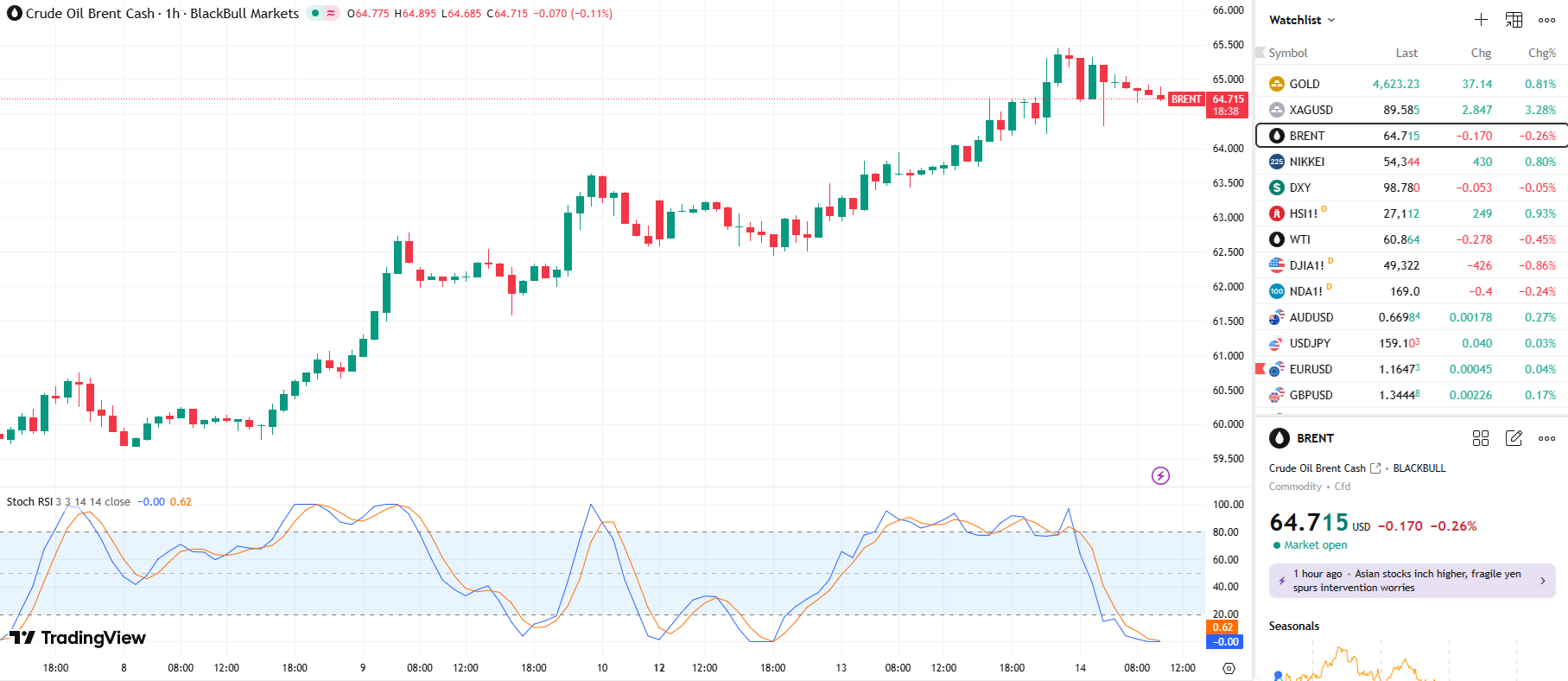Open the BRENT details three-dot menu
Viewport: 1568px width, 681px height.
click(1546, 438)
